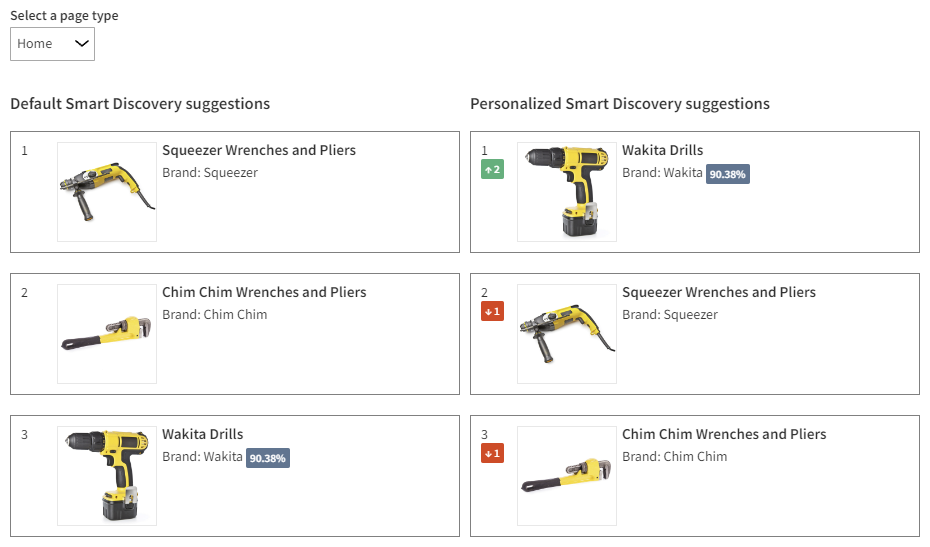Screen dimensions: 930x547
Task: Click the red down 1 badge on Squeezer
Action: click(x=491, y=312)
